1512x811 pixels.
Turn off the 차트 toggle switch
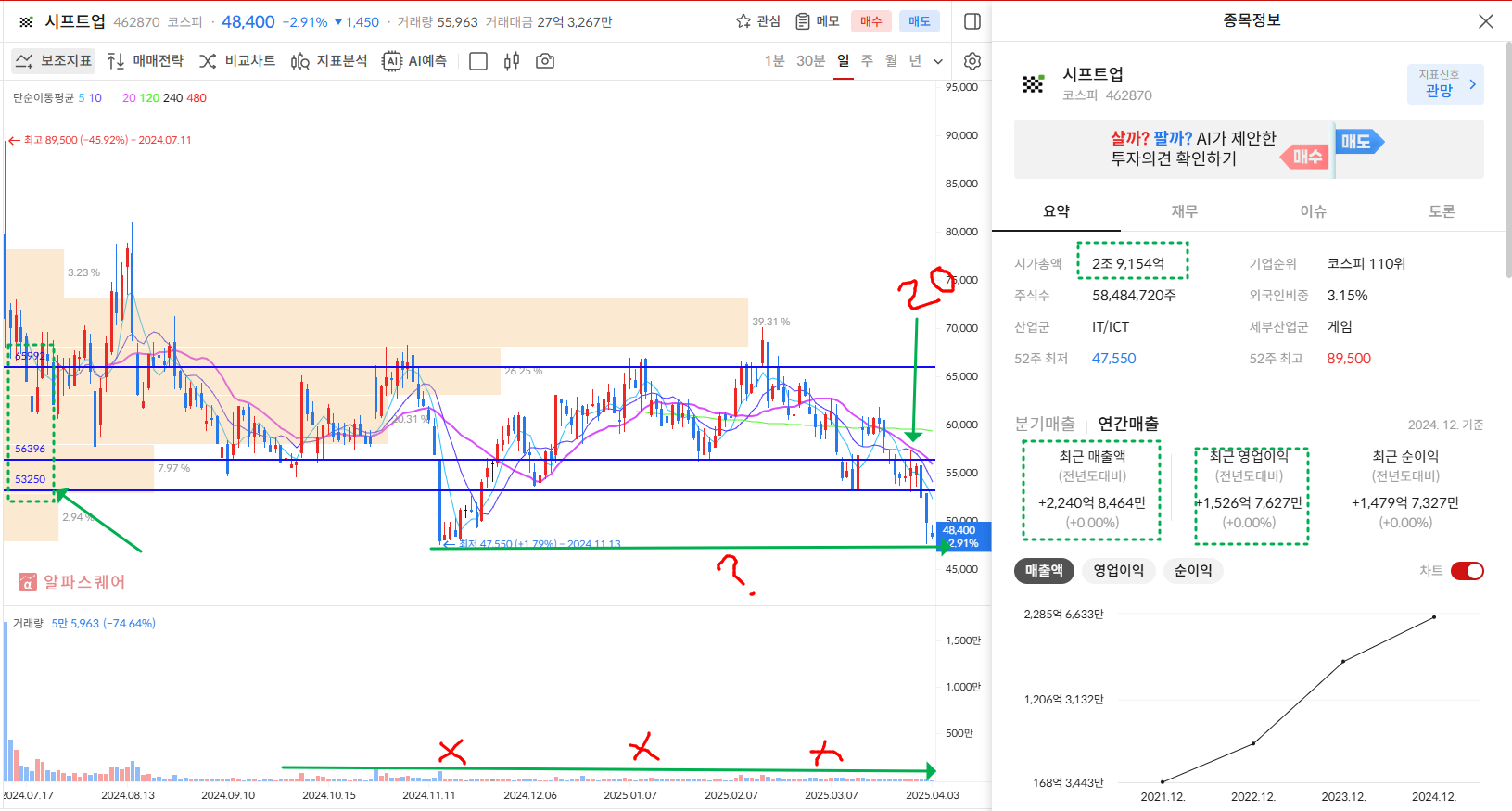click(x=1467, y=571)
